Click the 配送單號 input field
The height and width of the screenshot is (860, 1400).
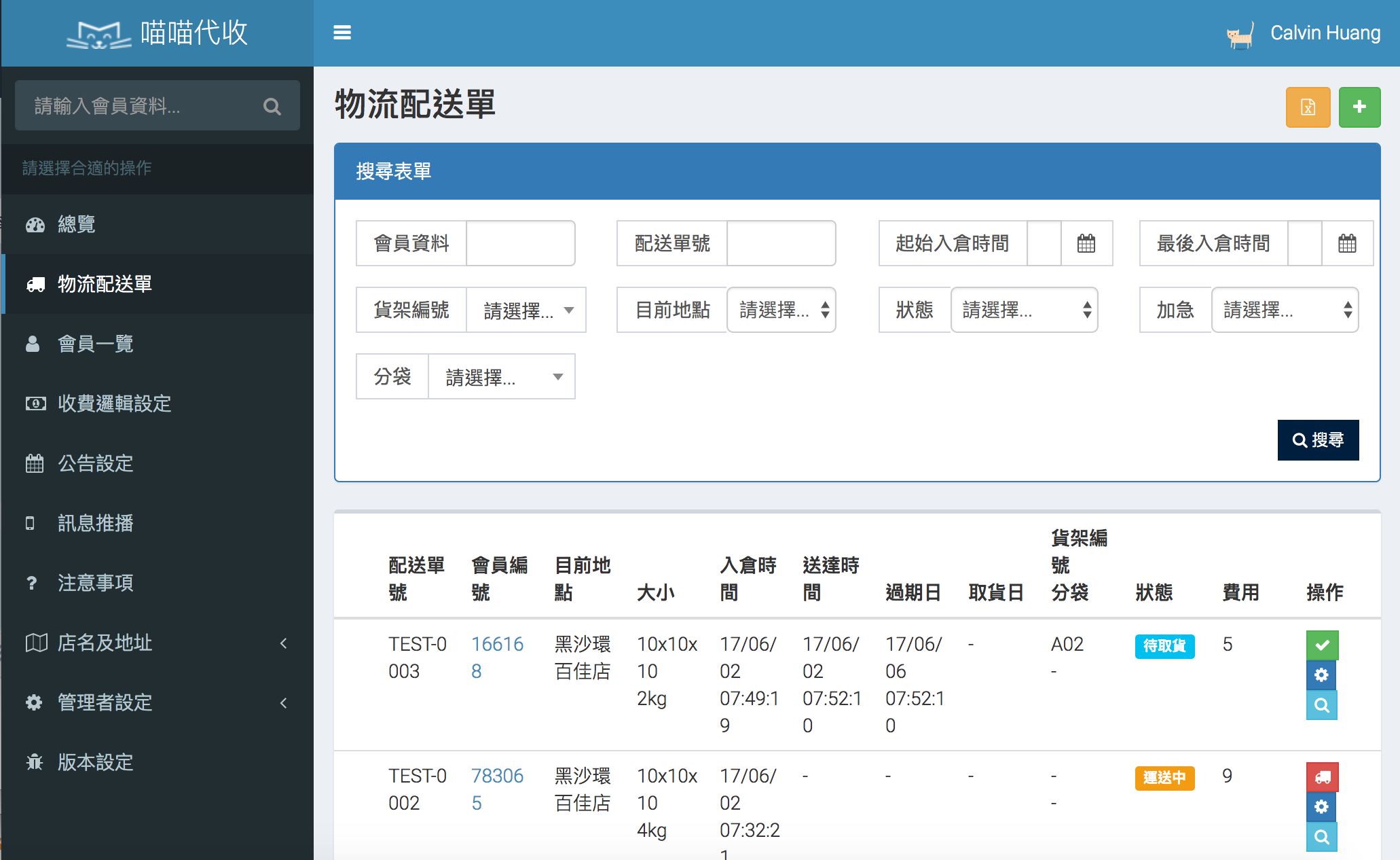click(781, 243)
